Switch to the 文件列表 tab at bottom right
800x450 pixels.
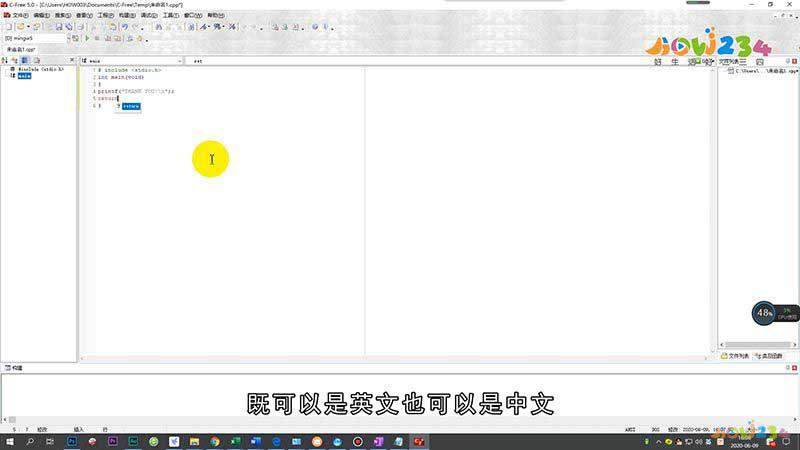pos(738,355)
